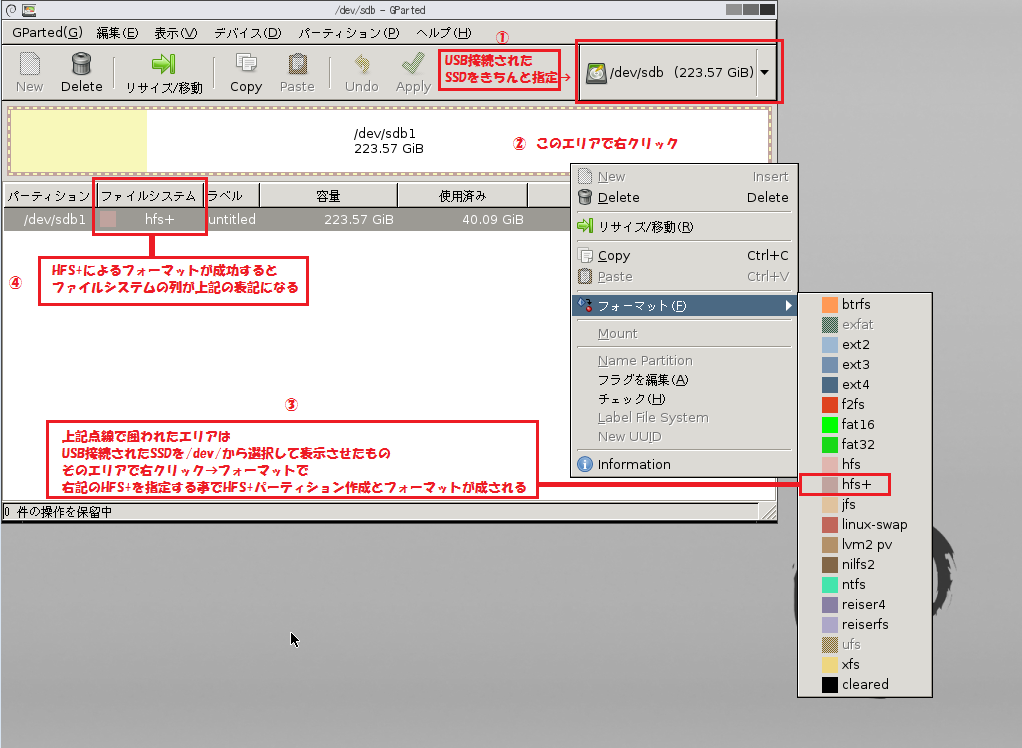1022x748 pixels.
Task: Click the Information icon in context menu
Action: tap(586, 464)
